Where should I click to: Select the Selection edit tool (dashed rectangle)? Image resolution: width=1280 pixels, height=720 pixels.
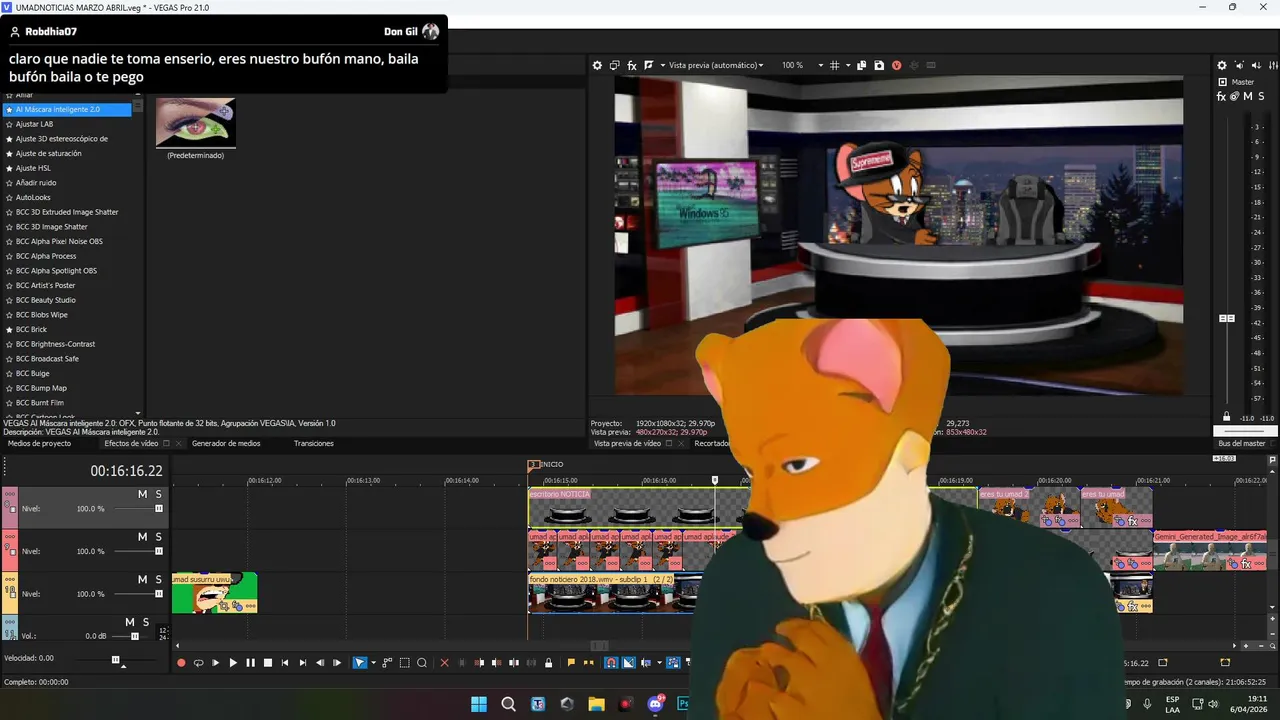404,662
